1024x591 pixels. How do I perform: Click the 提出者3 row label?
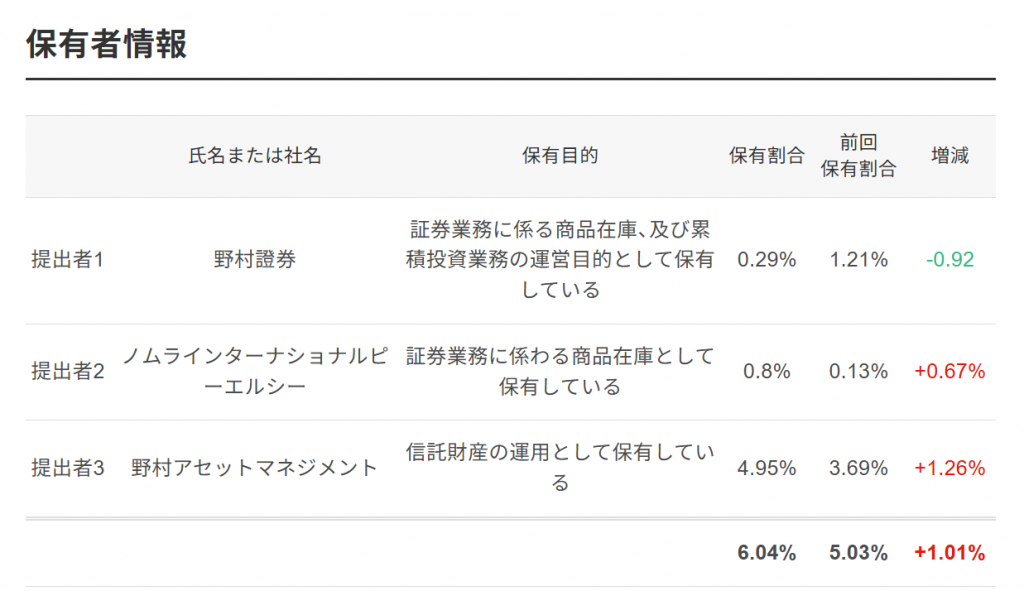[x=68, y=468]
